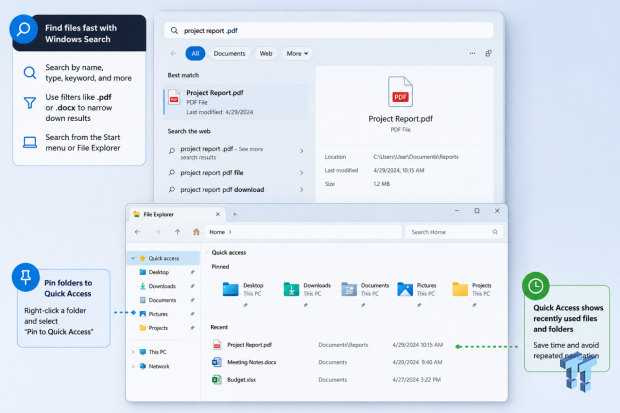Close the File Explorer tab
Image resolution: width=620 pixels, height=413 pixels.
217,214
